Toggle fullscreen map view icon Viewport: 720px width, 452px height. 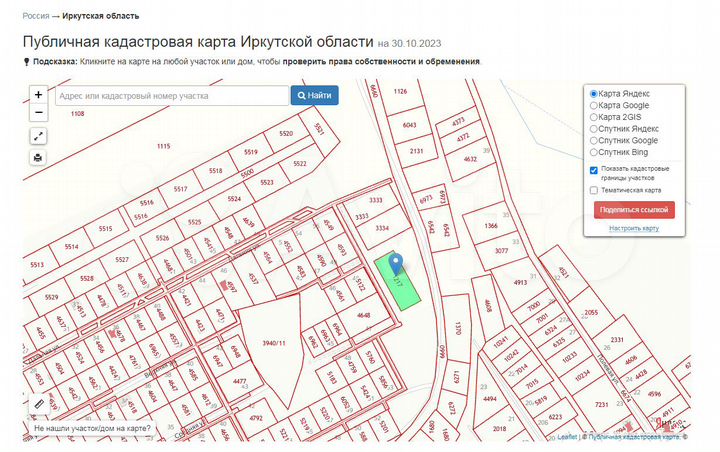click(x=39, y=136)
